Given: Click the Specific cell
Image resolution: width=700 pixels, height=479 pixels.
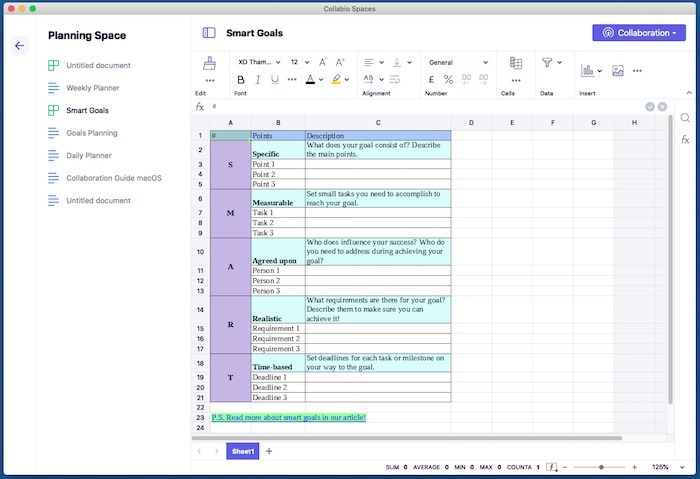Looking at the screenshot, I should [278, 150].
